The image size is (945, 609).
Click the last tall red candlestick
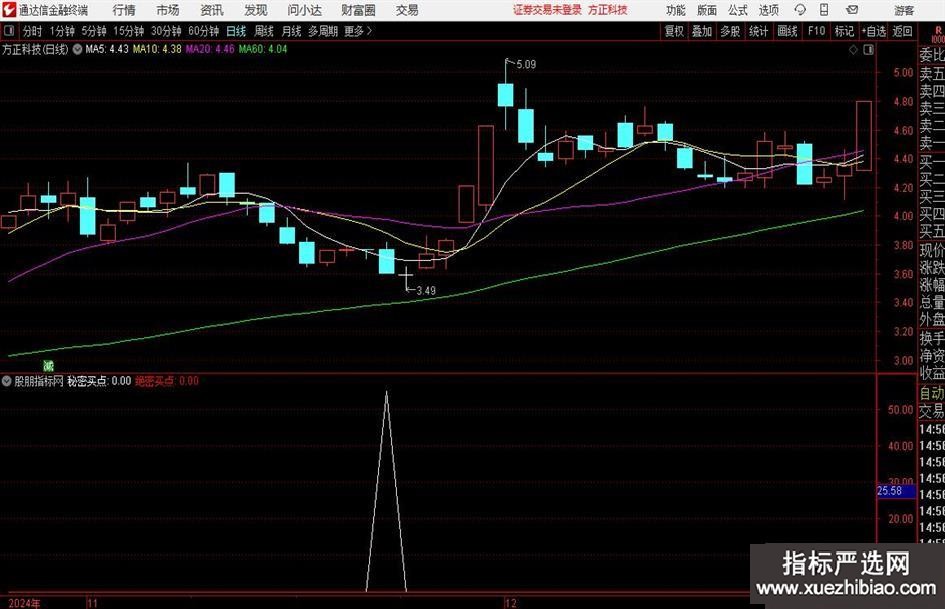[864, 136]
